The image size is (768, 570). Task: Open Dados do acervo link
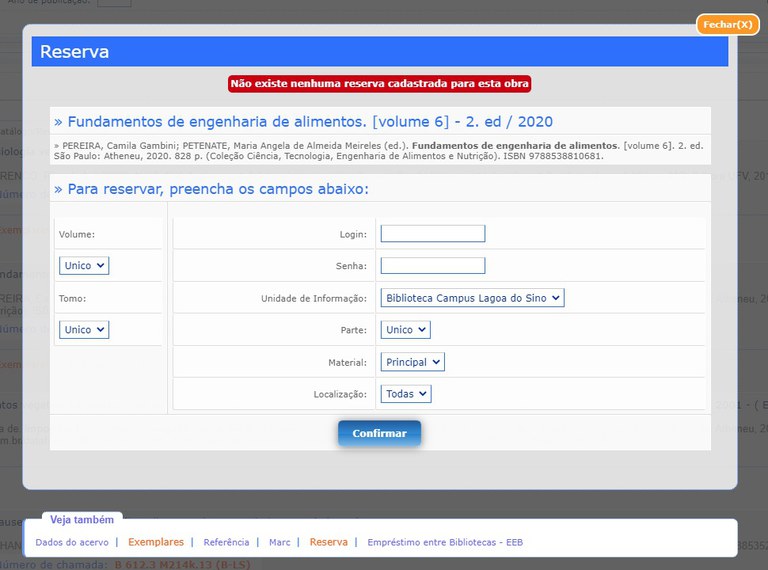click(x=72, y=542)
